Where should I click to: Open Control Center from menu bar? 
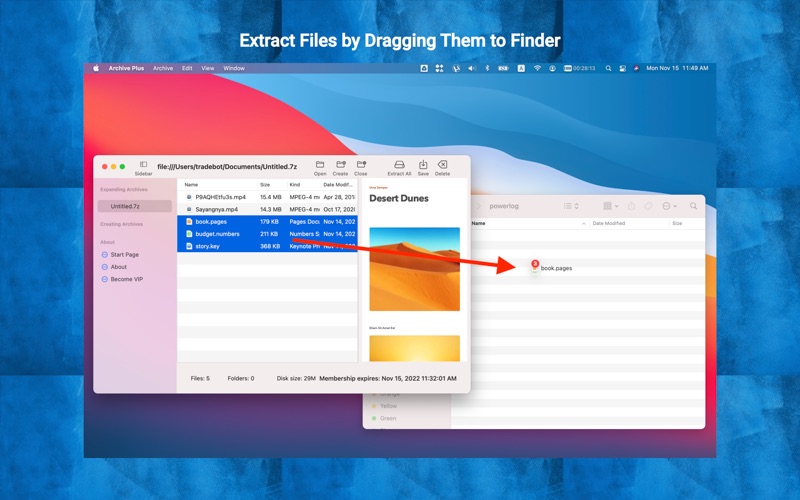coord(622,68)
